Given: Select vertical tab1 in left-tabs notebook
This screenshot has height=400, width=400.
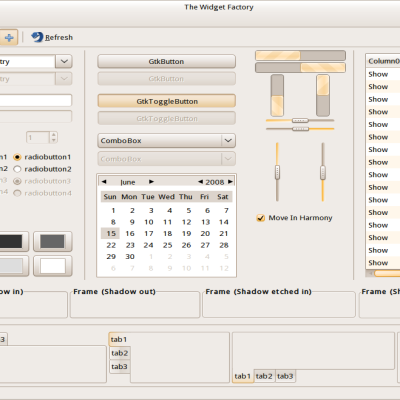Looking at the screenshot, I should pos(119,339).
